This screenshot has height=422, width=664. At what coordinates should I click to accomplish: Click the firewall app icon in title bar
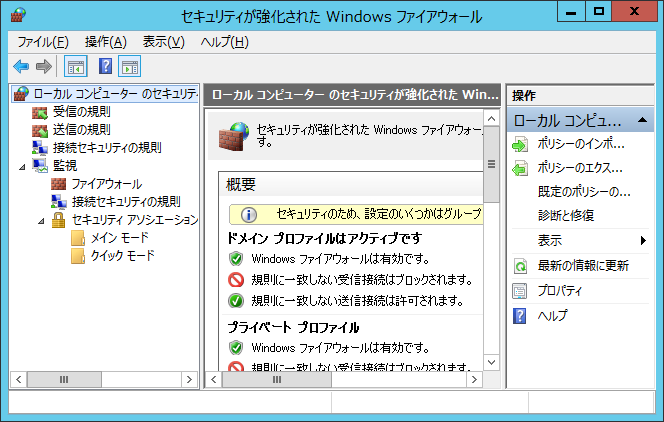pyautogui.click(x=18, y=15)
